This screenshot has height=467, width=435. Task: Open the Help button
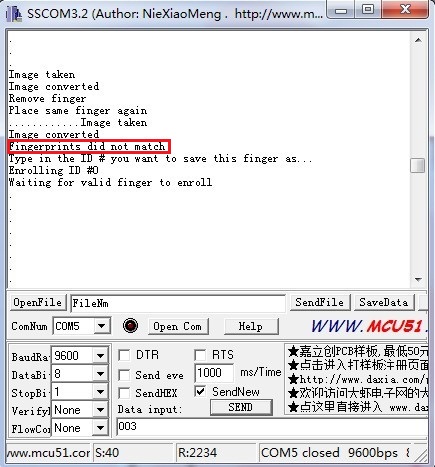point(251,326)
